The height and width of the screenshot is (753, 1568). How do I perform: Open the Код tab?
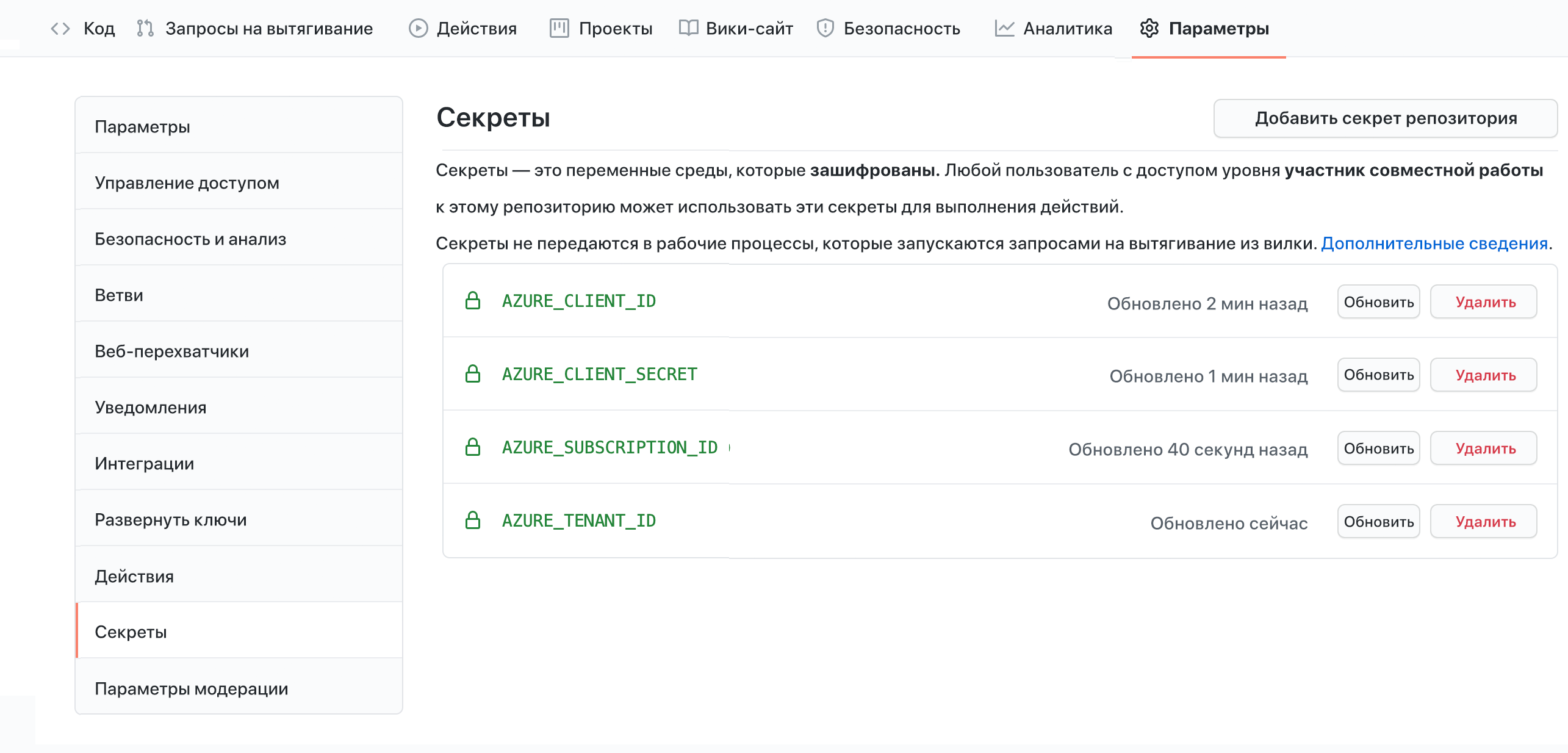pos(83,29)
